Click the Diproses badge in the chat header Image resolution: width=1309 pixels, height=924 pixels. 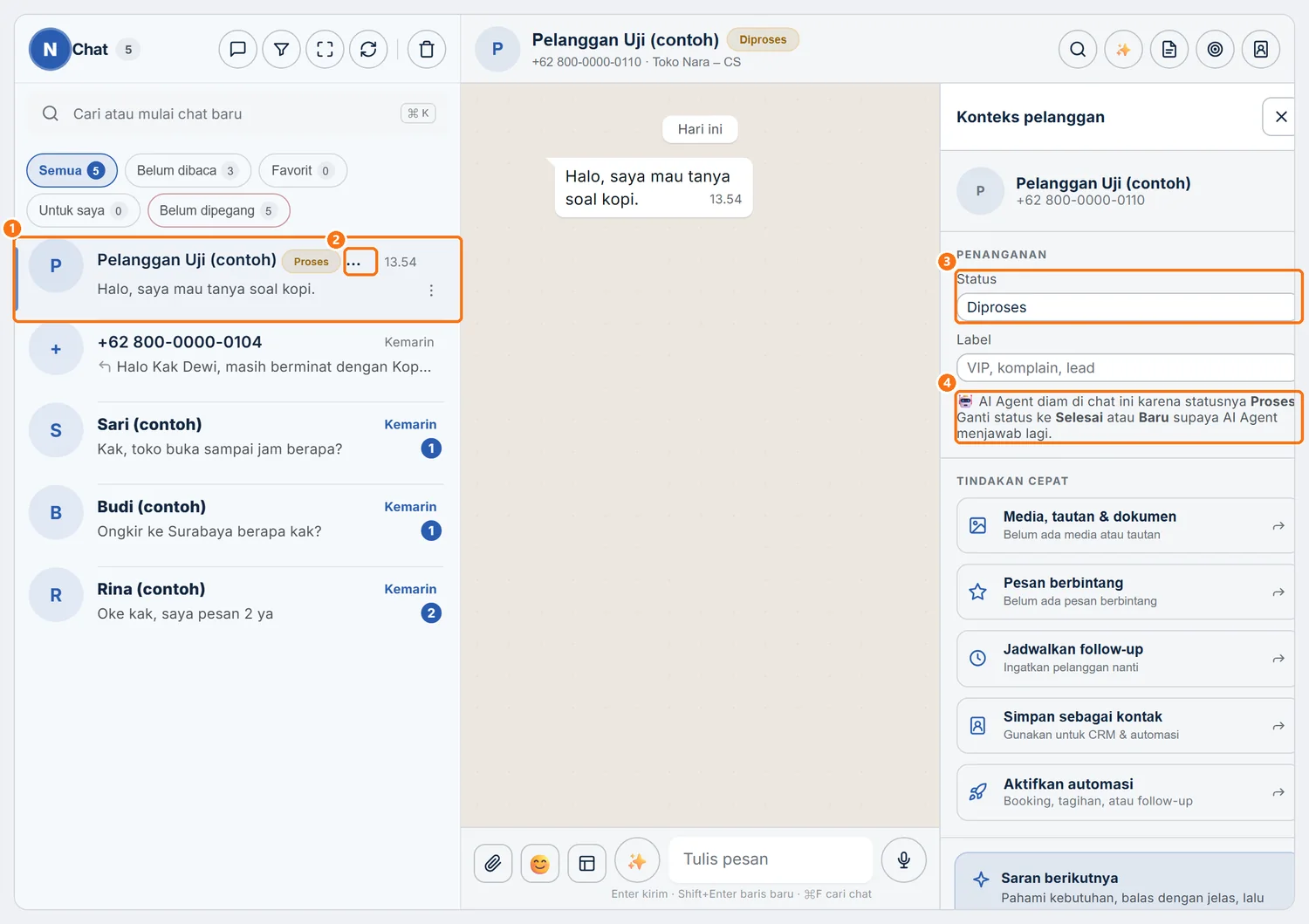tap(763, 40)
